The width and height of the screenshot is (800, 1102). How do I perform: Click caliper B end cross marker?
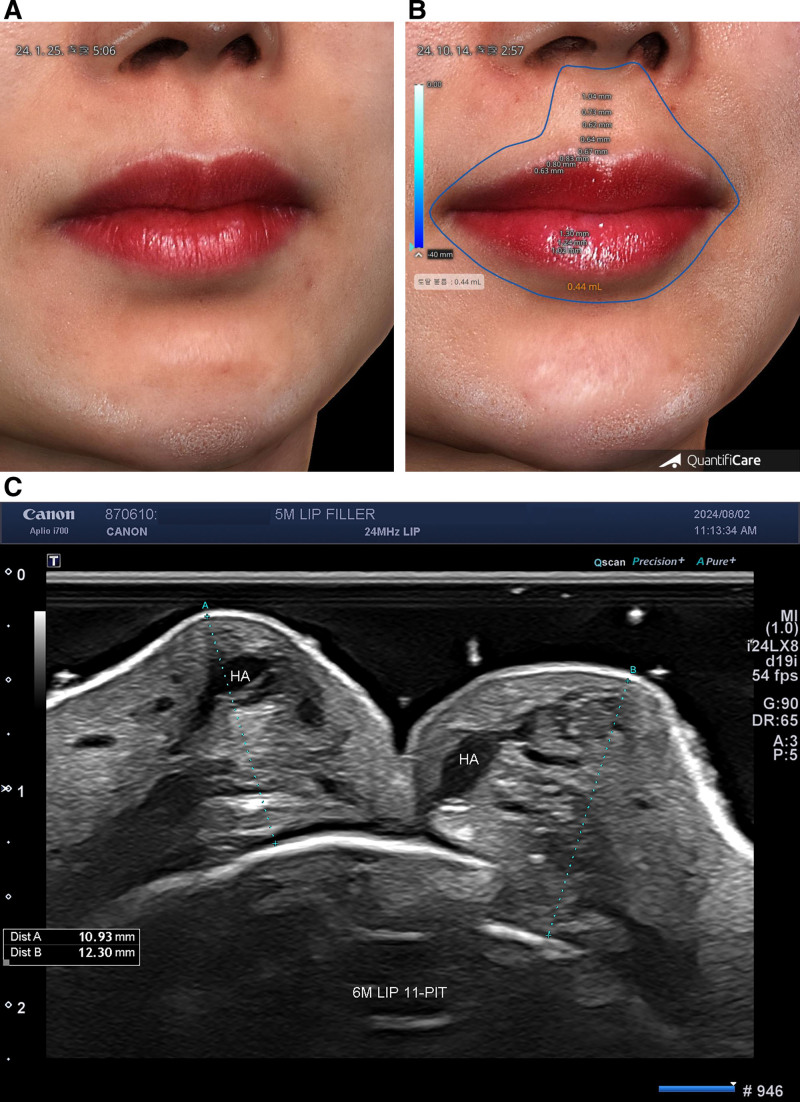click(x=548, y=935)
